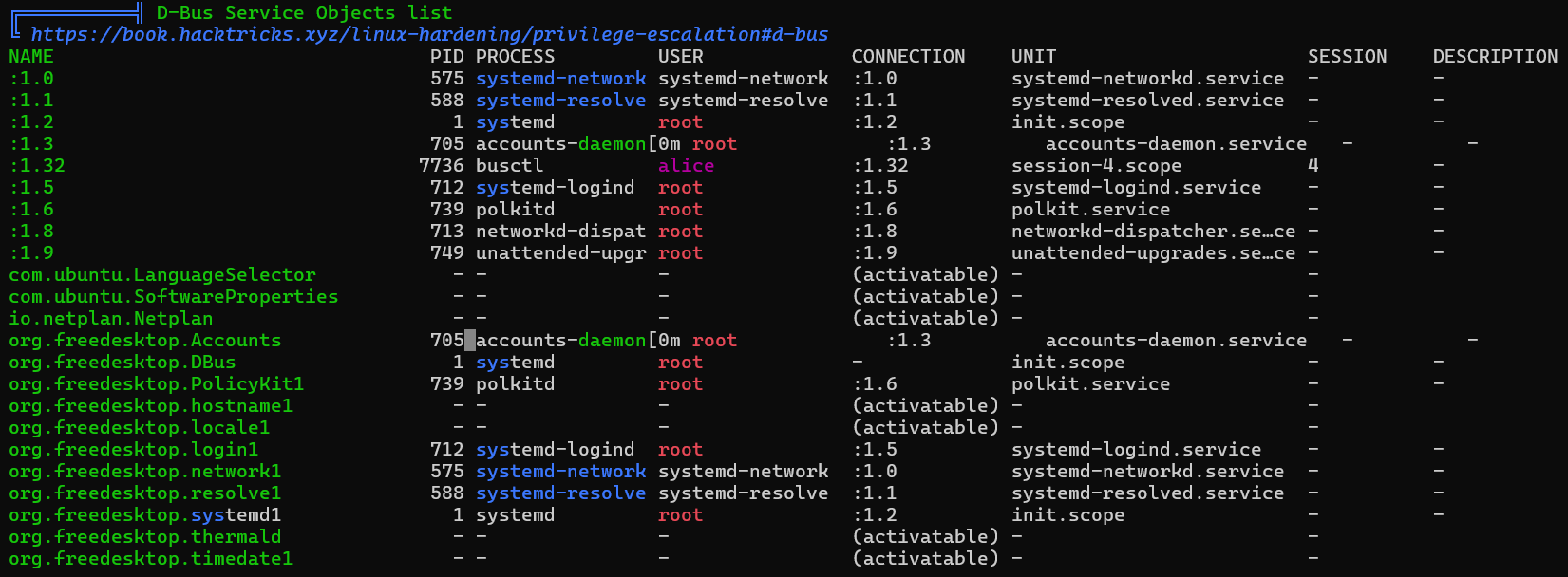Screen dimensions: 1568x577
Task: Select com.ubuntu.SoftwareProperties service name
Action: coord(174,297)
